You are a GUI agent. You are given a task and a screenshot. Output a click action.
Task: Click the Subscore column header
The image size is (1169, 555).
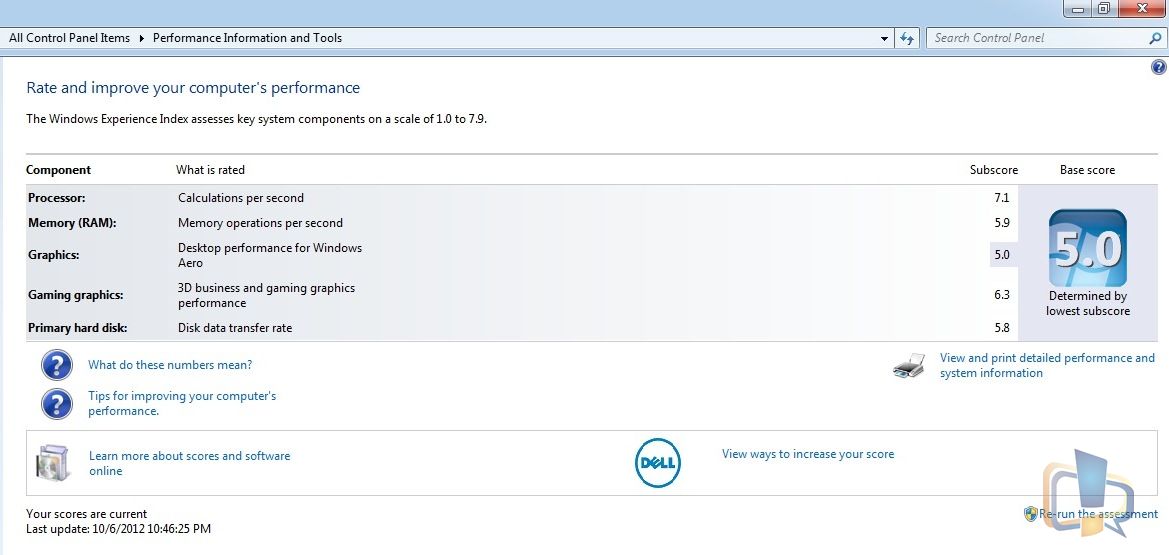[994, 170]
